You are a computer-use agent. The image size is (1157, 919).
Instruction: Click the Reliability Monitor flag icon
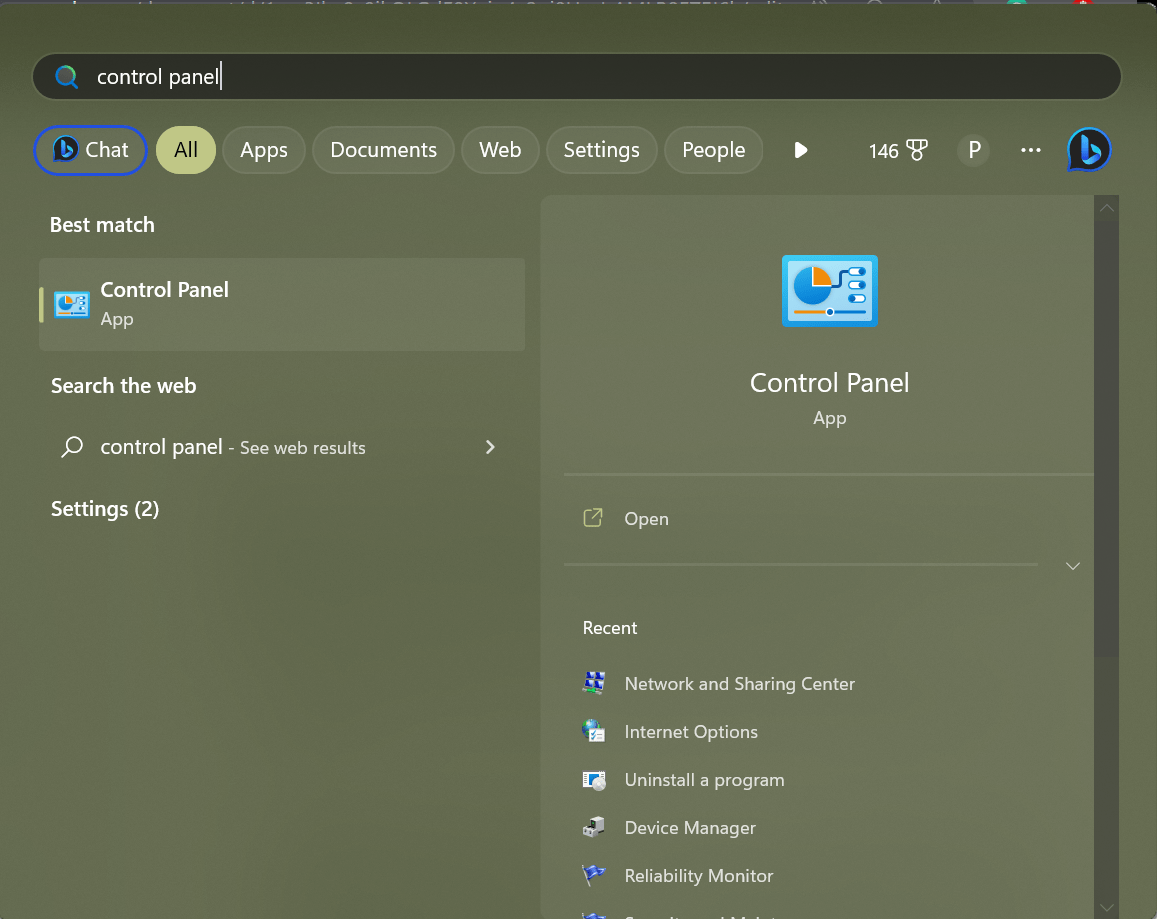(x=594, y=875)
